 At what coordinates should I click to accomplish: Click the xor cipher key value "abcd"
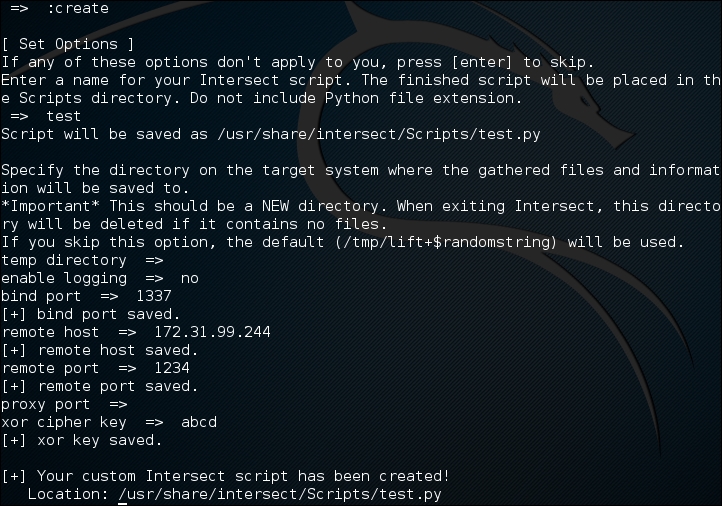198,422
